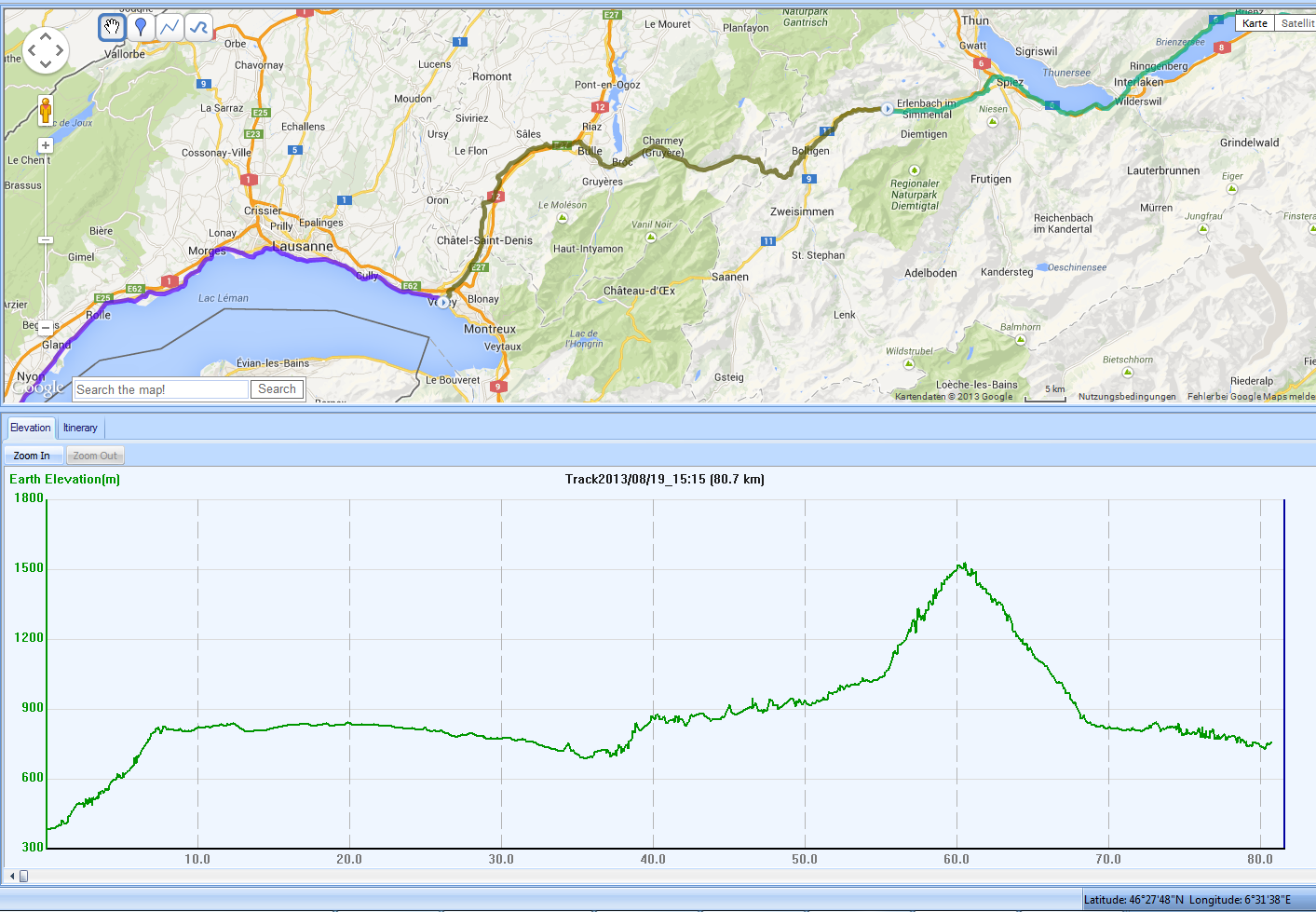Switch map to Karte view

tap(1255, 23)
